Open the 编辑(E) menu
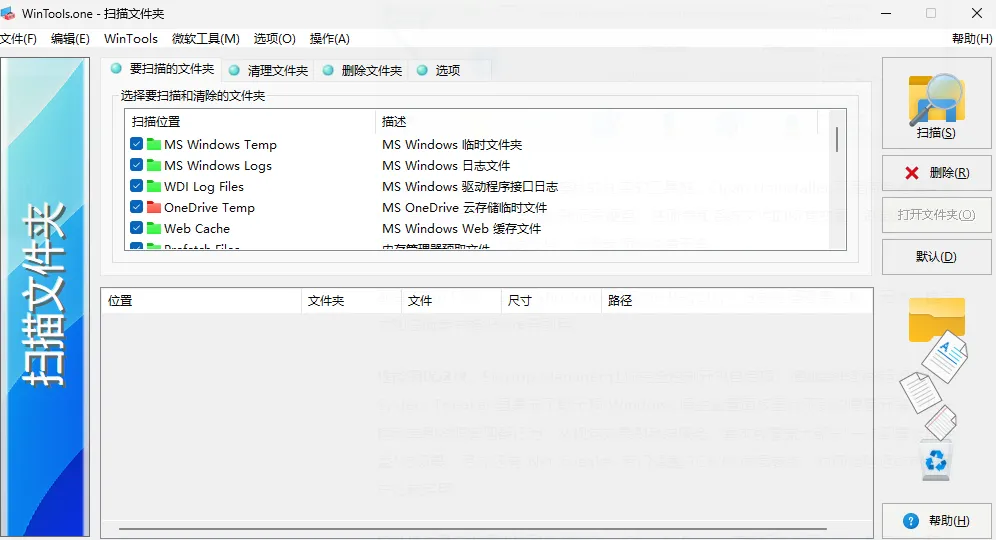 point(70,39)
